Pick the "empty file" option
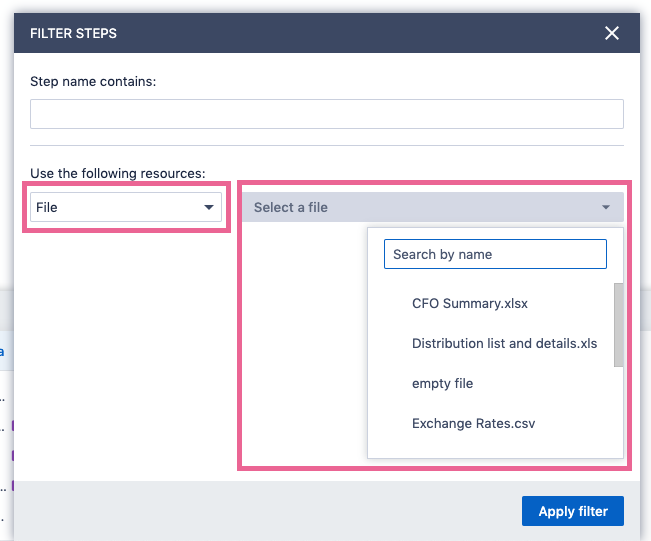Screen dimensions: 651x541 tap(442, 383)
